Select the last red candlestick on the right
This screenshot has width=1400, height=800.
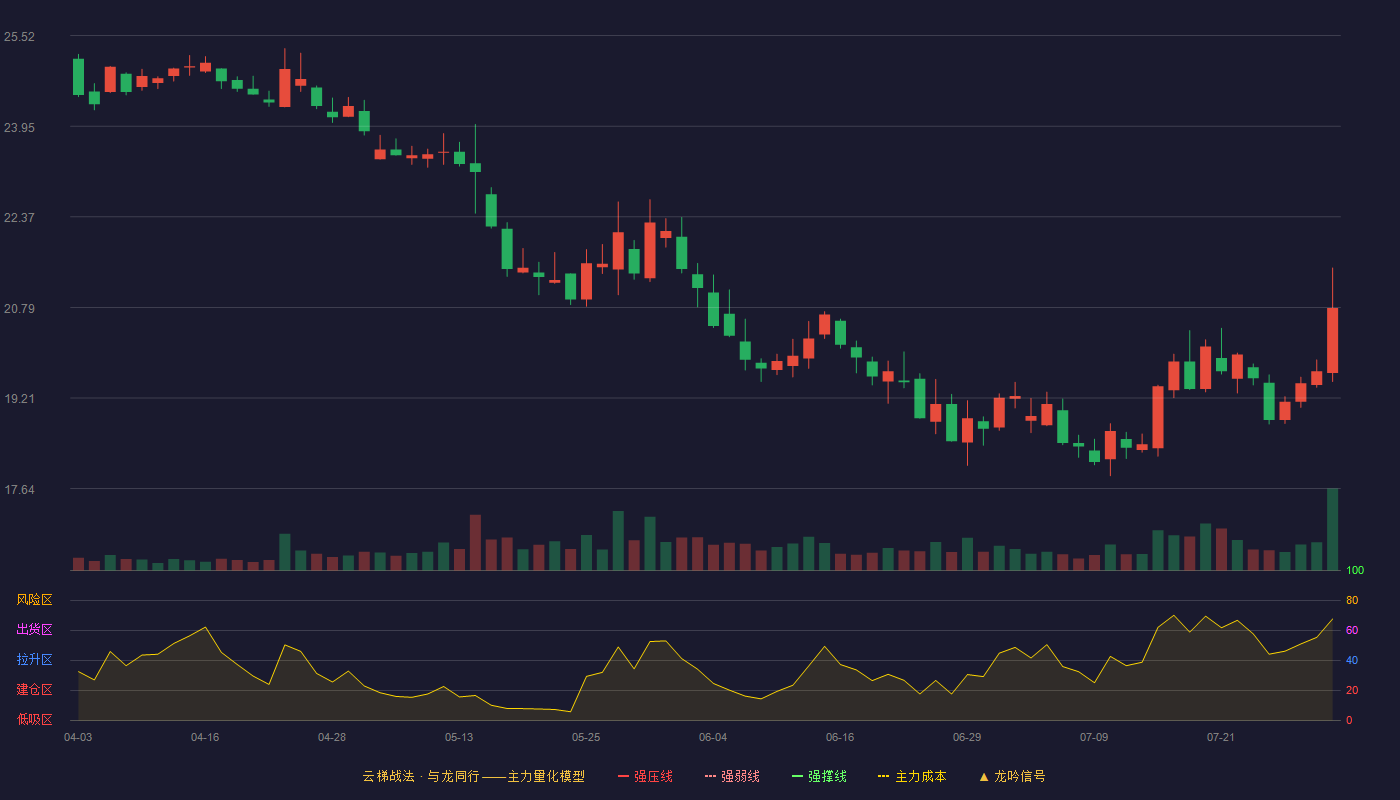click(1332, 340)
